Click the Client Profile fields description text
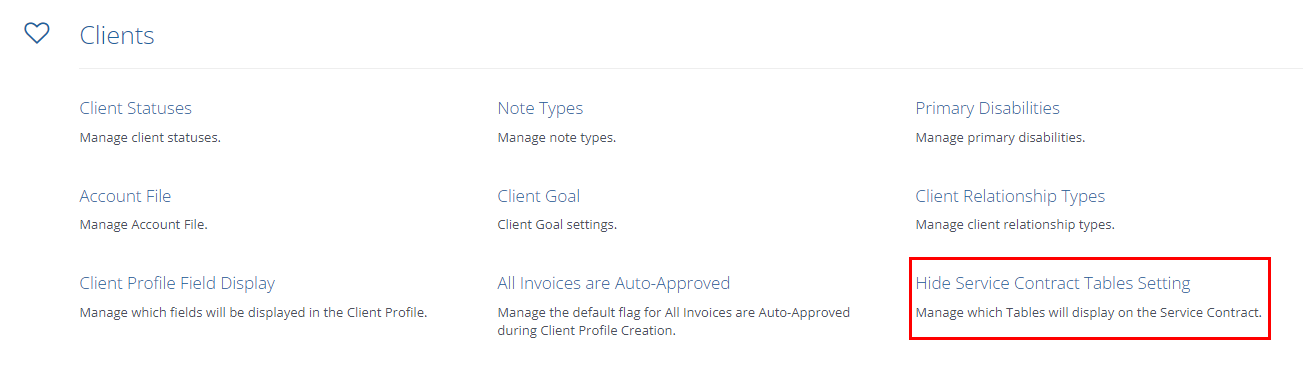 254,312
